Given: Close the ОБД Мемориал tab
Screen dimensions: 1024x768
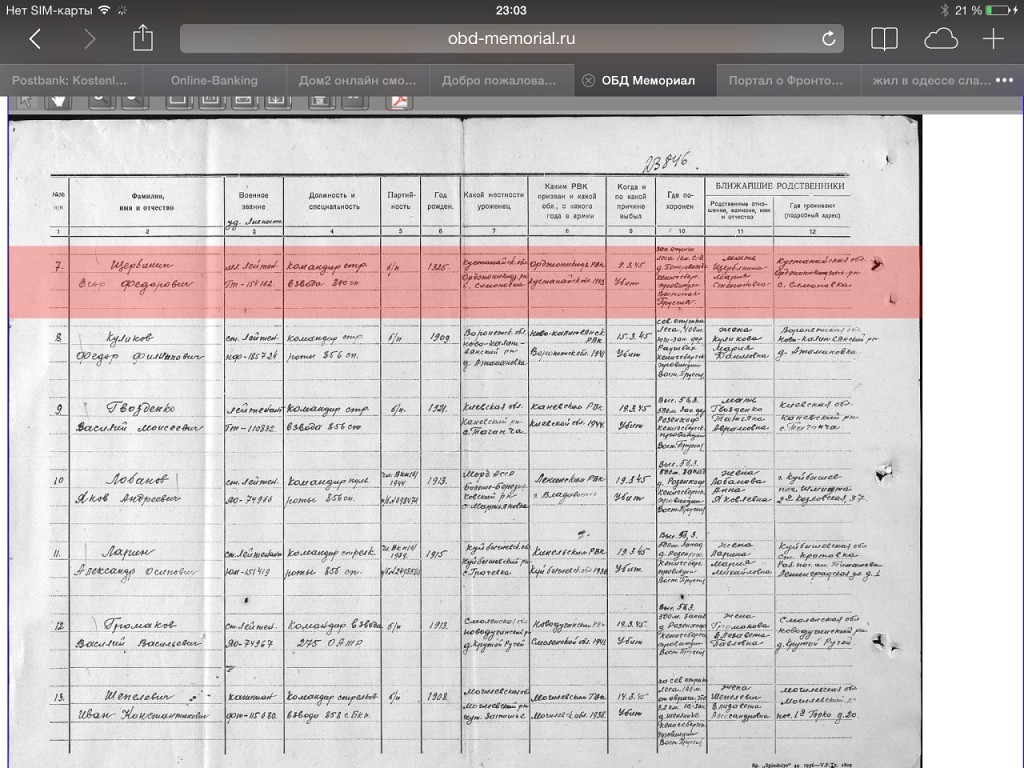Looking at the screenshot, I should (588, 80).
